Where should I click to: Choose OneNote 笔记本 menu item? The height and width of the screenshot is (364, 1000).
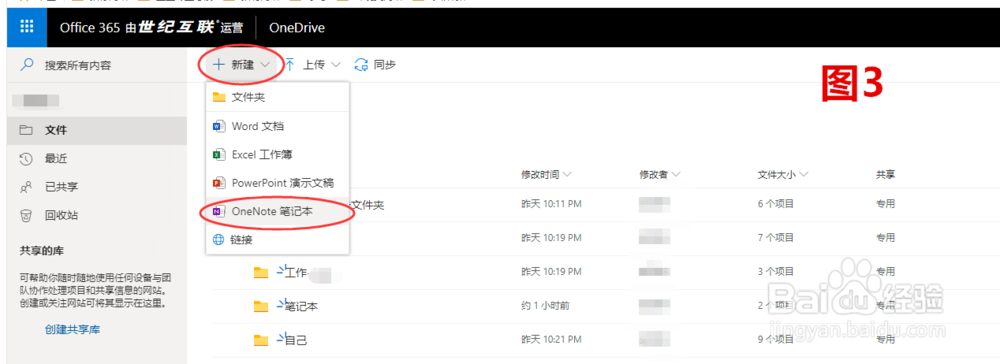[277, 212]
